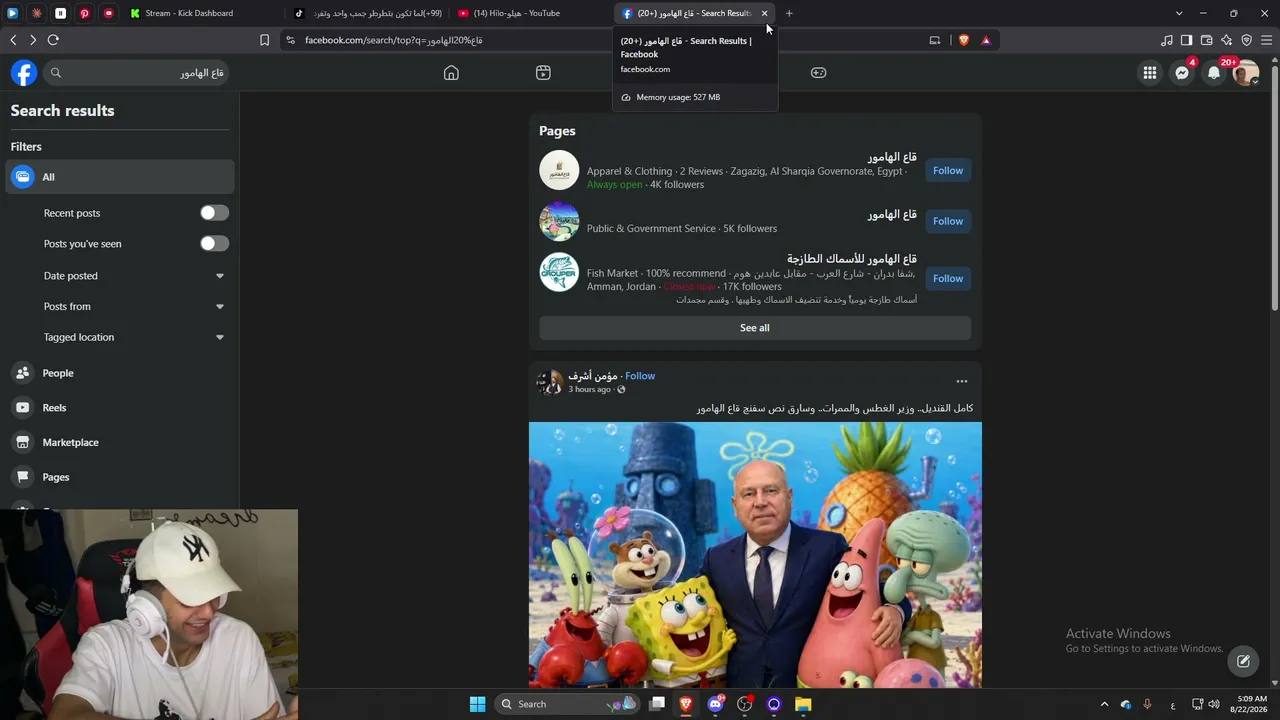This screenshot has height=720, width=1280.
Task: Follow مؤمن أشرف from the post header
Action: [640, 376]
